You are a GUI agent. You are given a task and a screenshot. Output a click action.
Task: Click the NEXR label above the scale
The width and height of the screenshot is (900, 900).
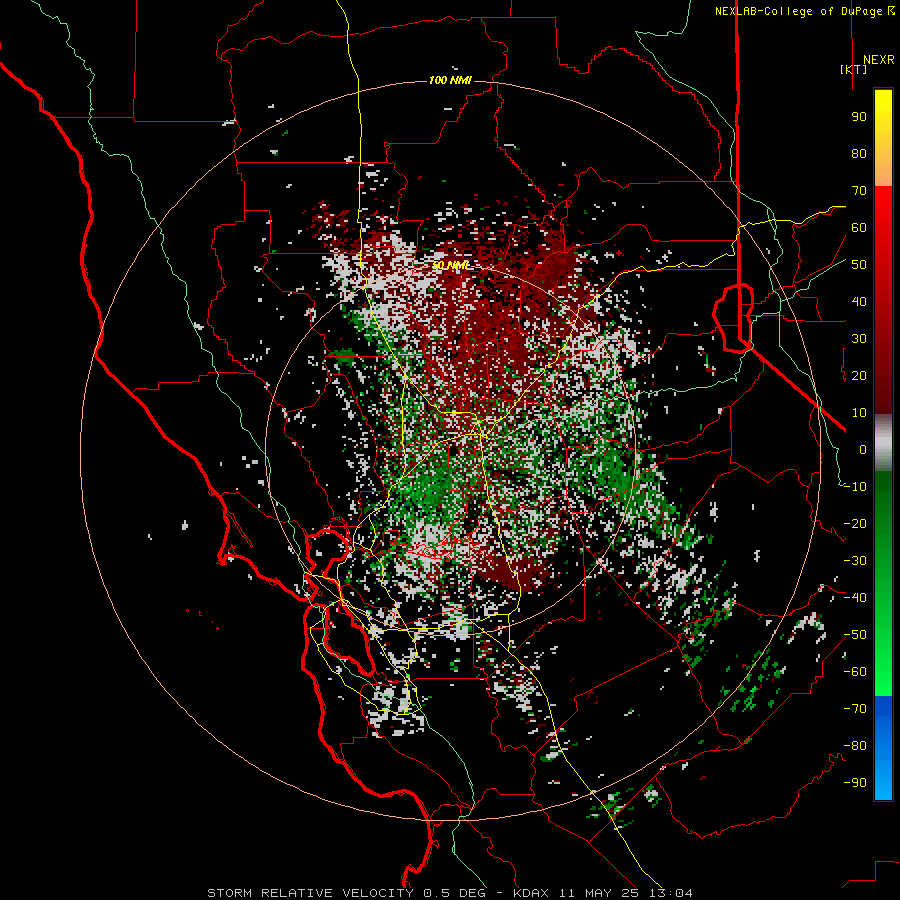879,60
